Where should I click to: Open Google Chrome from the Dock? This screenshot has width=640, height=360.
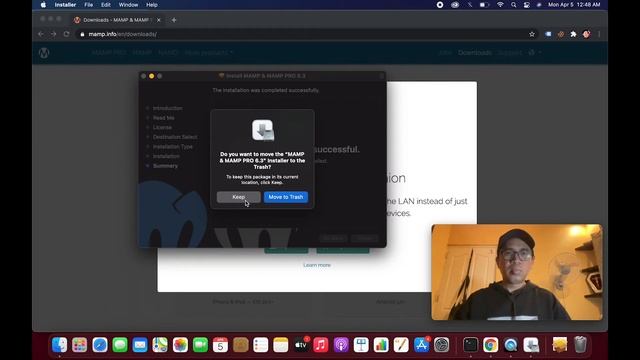point(491,345)
